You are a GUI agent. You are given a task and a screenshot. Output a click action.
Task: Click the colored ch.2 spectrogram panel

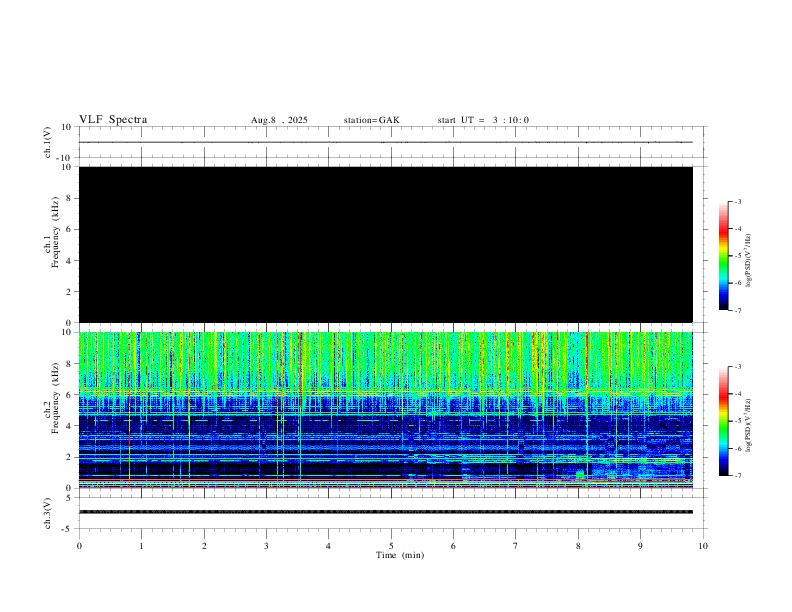point(386,410)
